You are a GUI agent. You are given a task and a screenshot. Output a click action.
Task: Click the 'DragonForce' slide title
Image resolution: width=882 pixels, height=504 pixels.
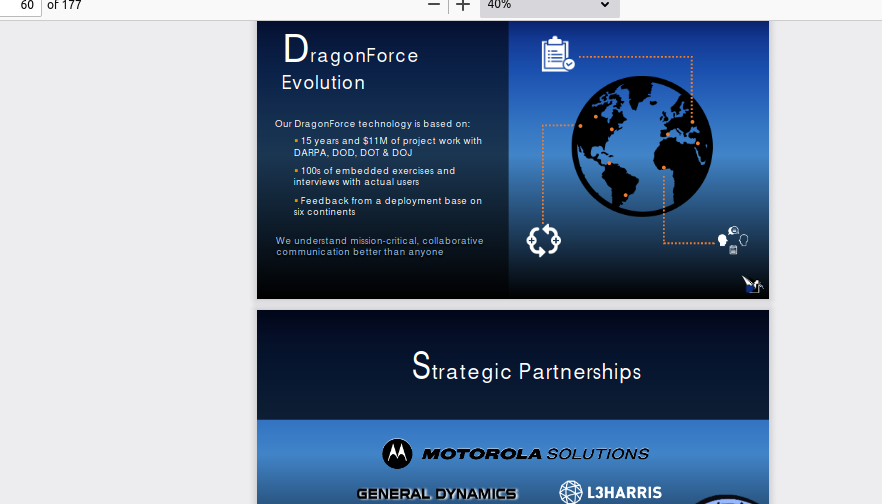click(x=351, y=50)
